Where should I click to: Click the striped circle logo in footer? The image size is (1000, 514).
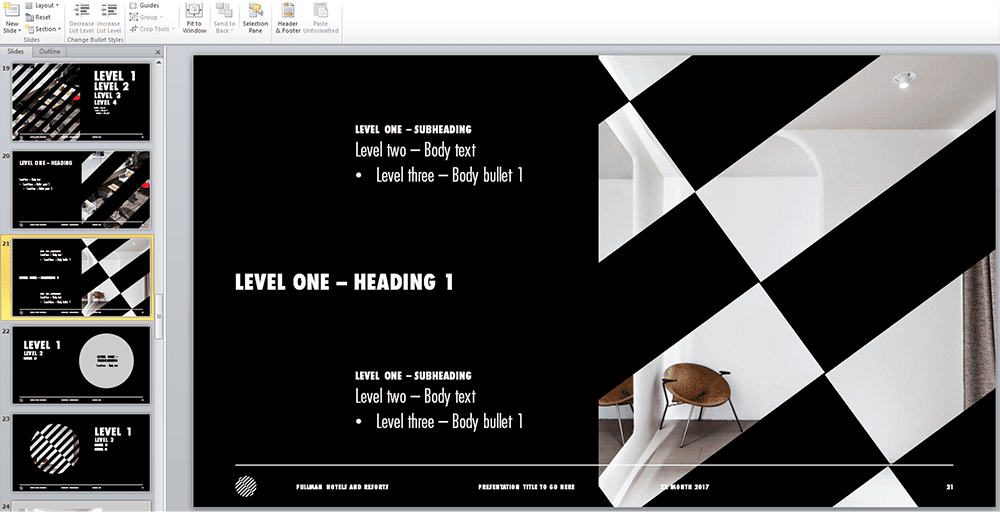tap(246, 486)
